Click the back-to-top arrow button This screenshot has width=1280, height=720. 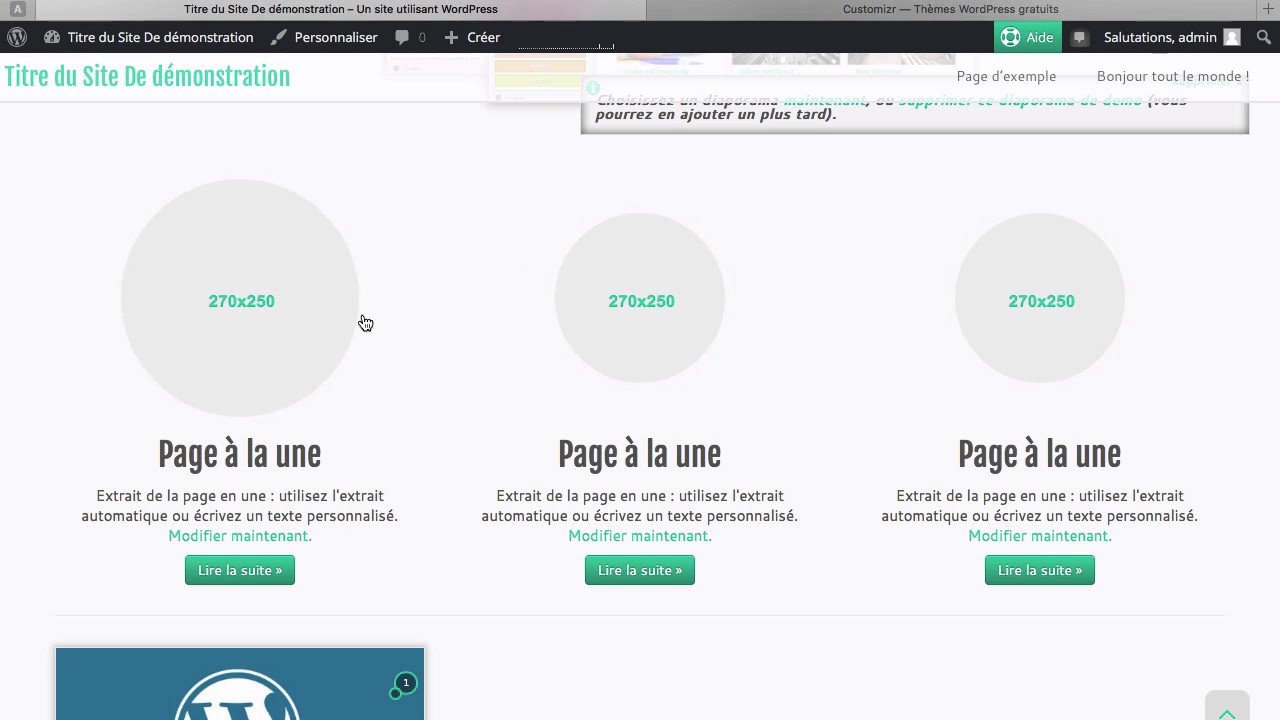[1227, 706]
